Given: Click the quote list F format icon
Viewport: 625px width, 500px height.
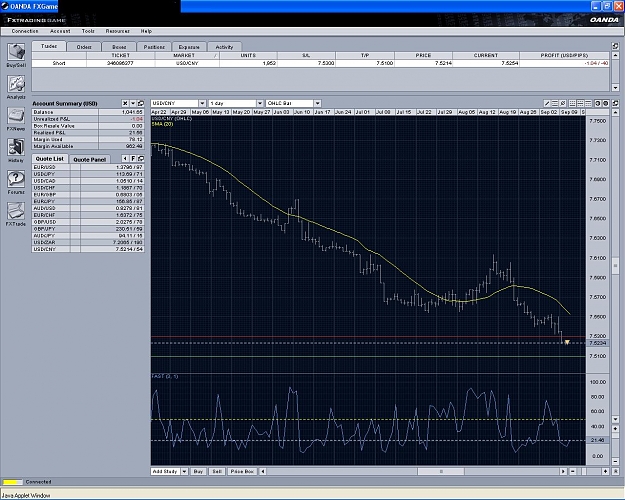Looking at the screenshot, I should click(x=133, y=159).
